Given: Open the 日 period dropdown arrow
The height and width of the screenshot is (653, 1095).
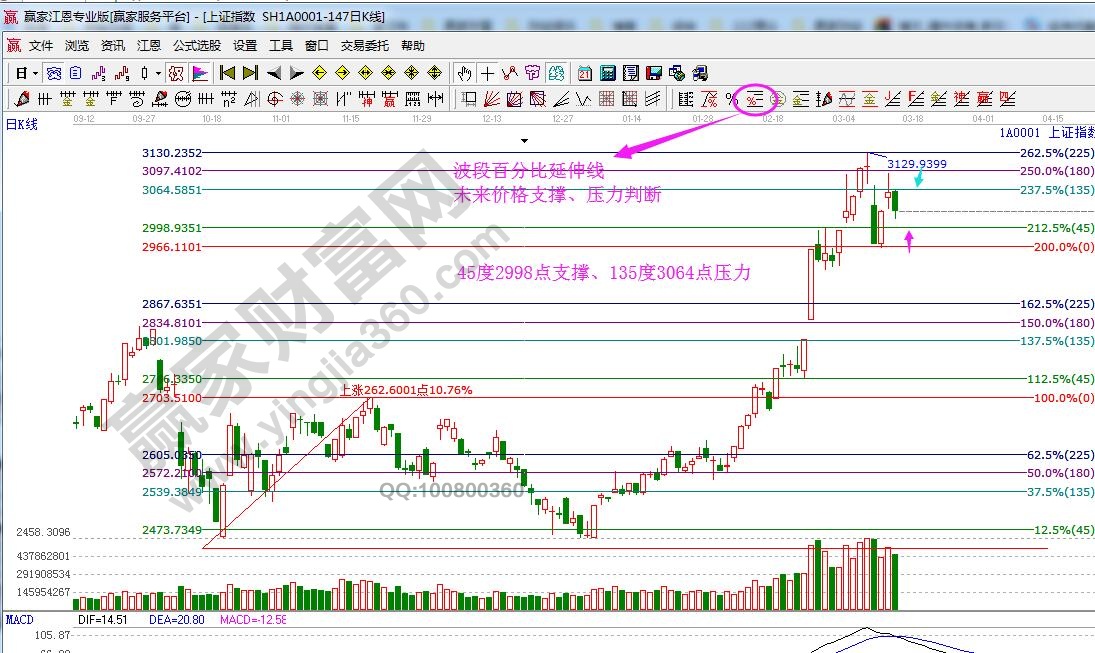Looking at the screenshot, I should pos(36,73).
